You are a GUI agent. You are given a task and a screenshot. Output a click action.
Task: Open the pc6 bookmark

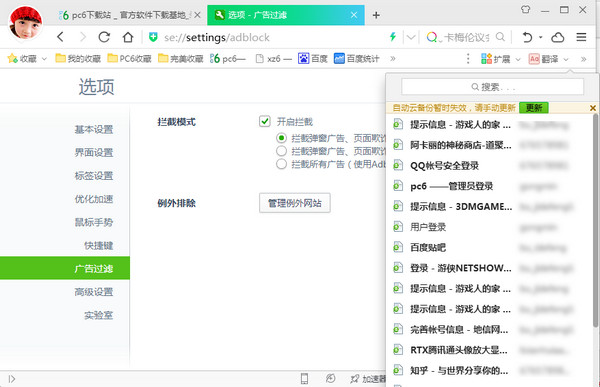228,59
